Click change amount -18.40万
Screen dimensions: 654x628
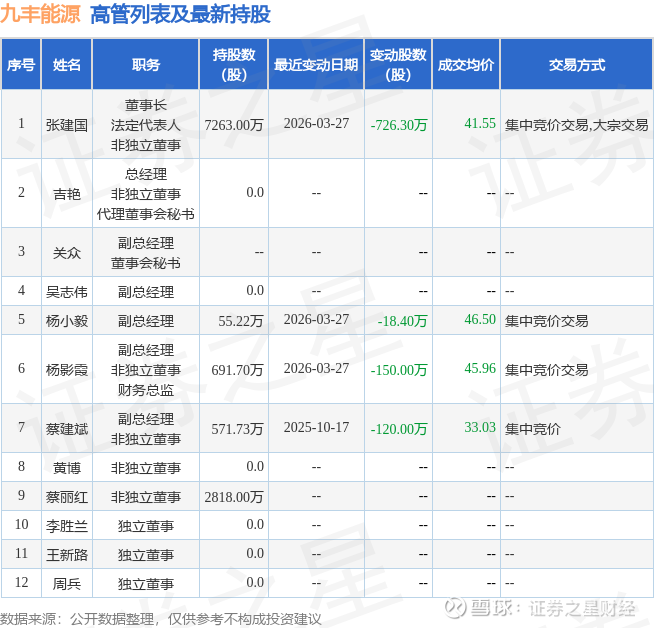(402, 321)
